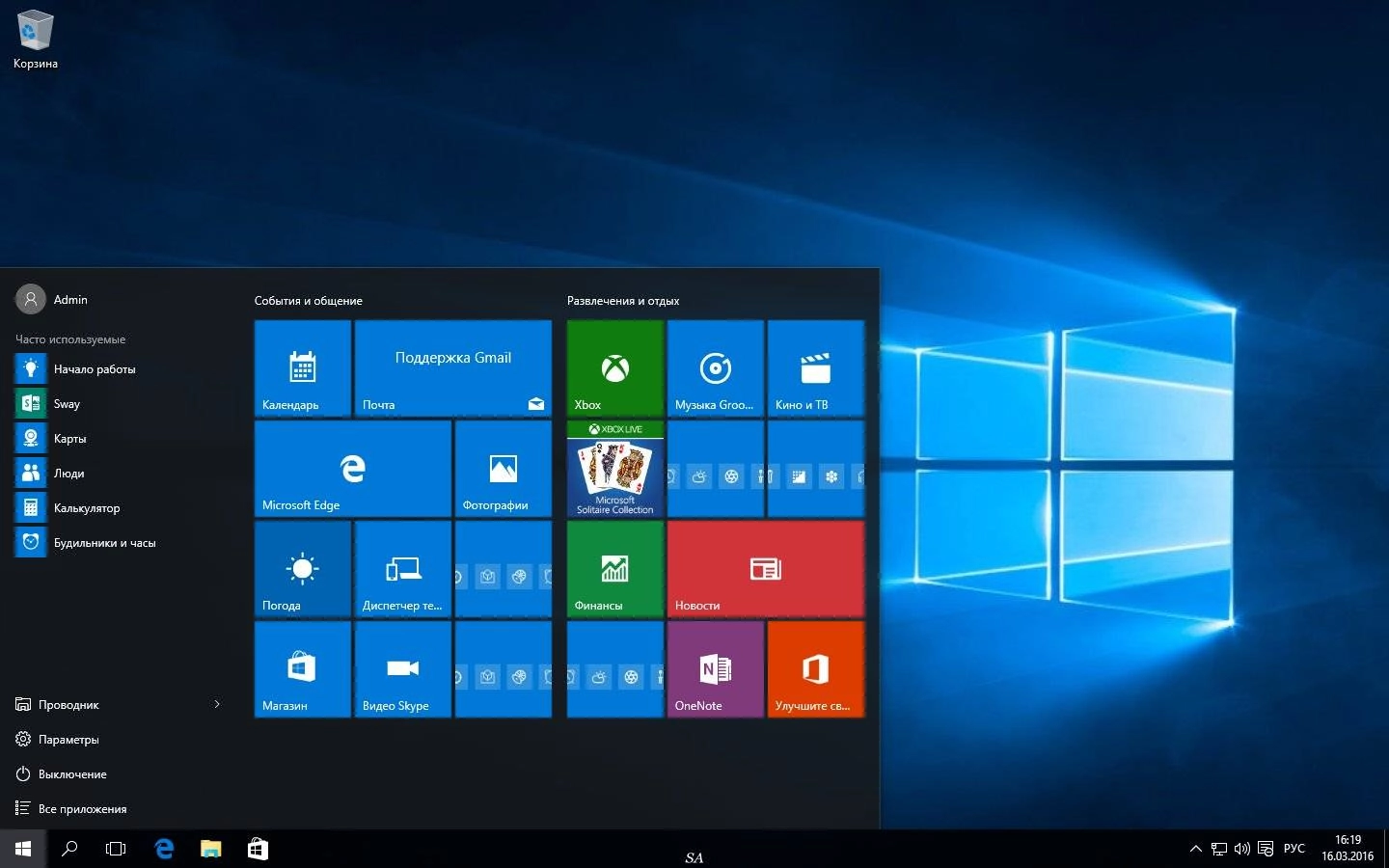Open the Почта mail tile
The image size is (1389, 868).
(x=453, y=368)
